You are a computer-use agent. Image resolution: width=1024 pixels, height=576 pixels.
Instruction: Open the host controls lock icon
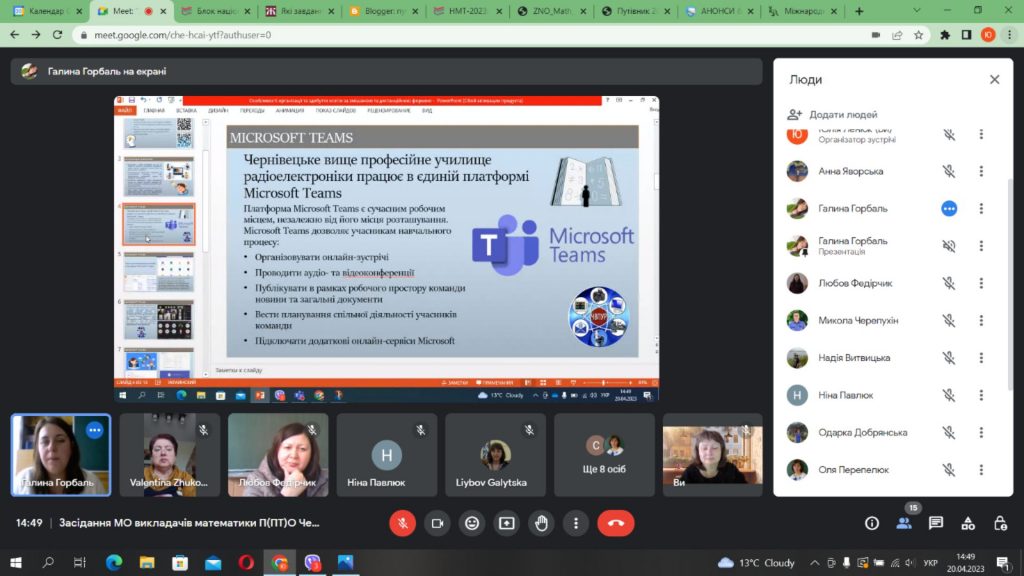[x=1000, y=523]
